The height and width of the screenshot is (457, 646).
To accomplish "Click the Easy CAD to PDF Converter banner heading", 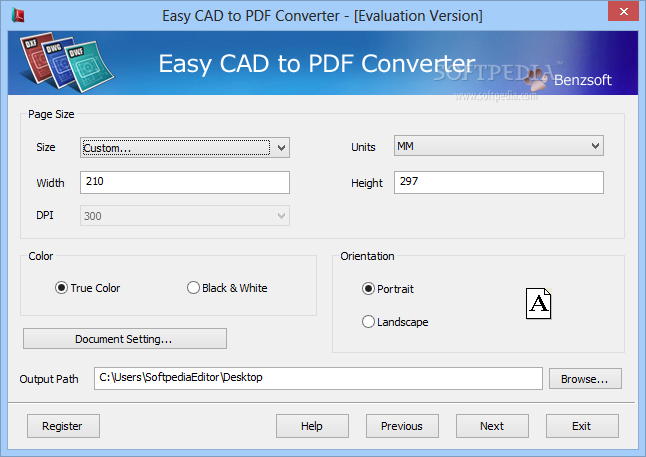I will pos(317,64).
